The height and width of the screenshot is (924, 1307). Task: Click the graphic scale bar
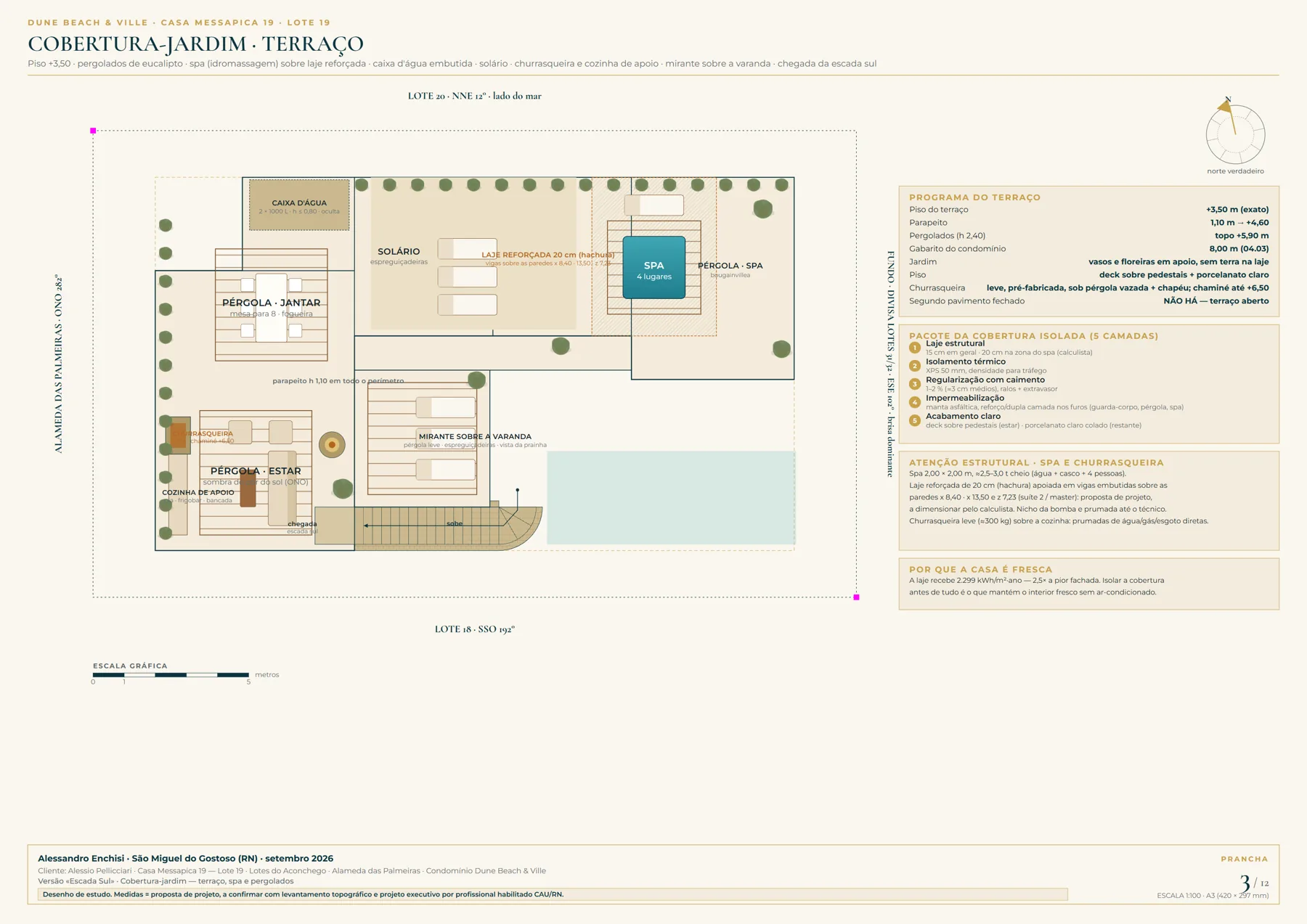coord(171,675)
